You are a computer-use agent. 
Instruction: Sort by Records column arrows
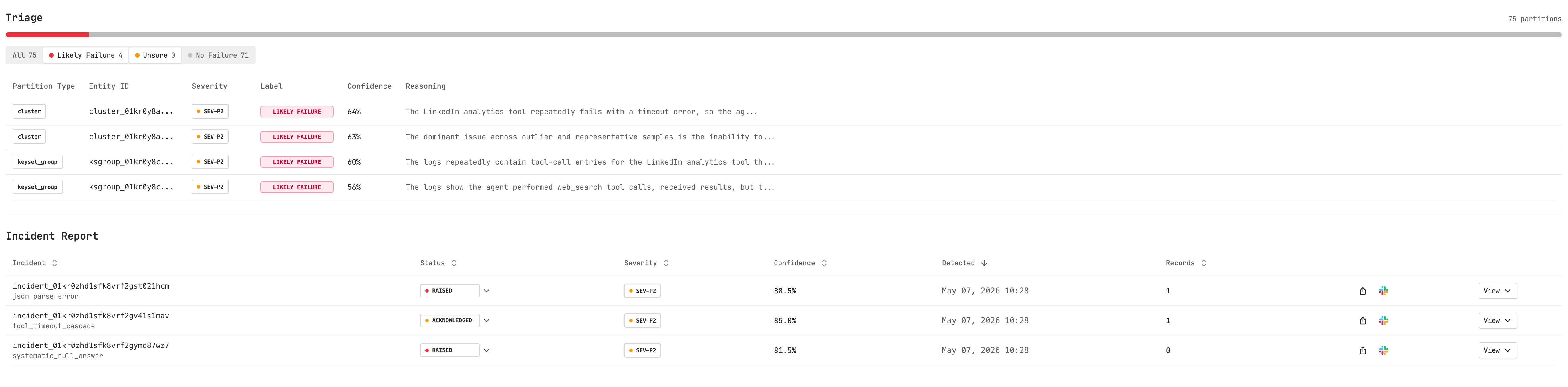(1203, 263)
